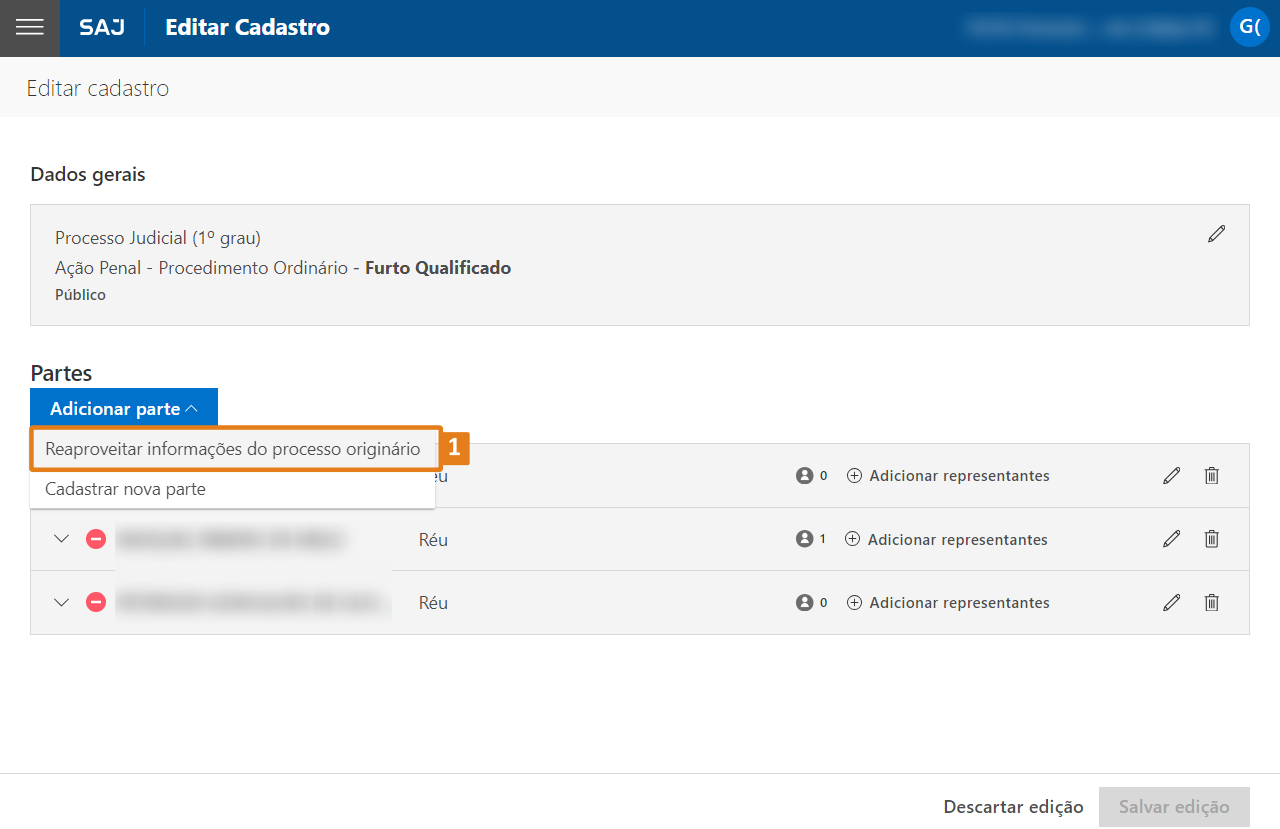
Task: Click red minus icon on second party
Action: pyautogui.click(x=96, y=539)
